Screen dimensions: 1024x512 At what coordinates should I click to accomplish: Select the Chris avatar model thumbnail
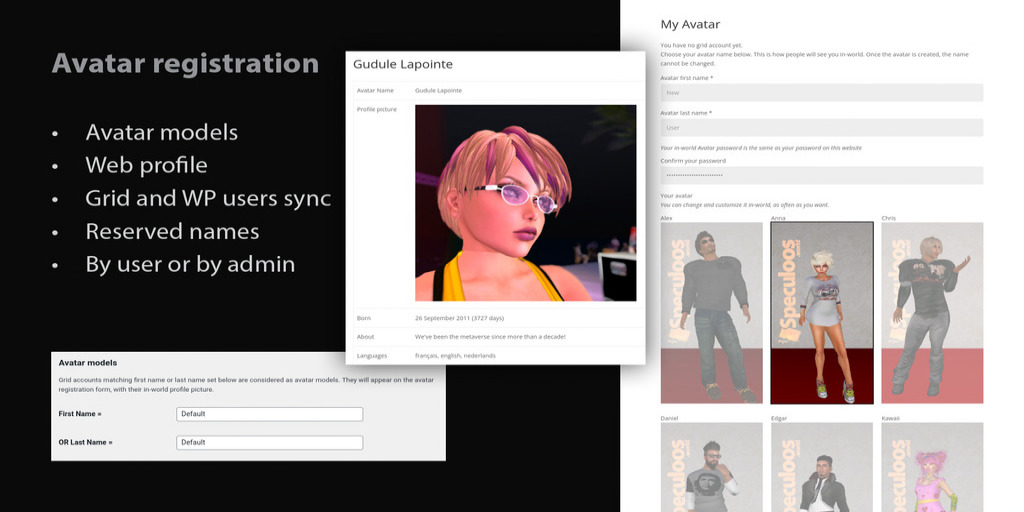click(932, 313)
